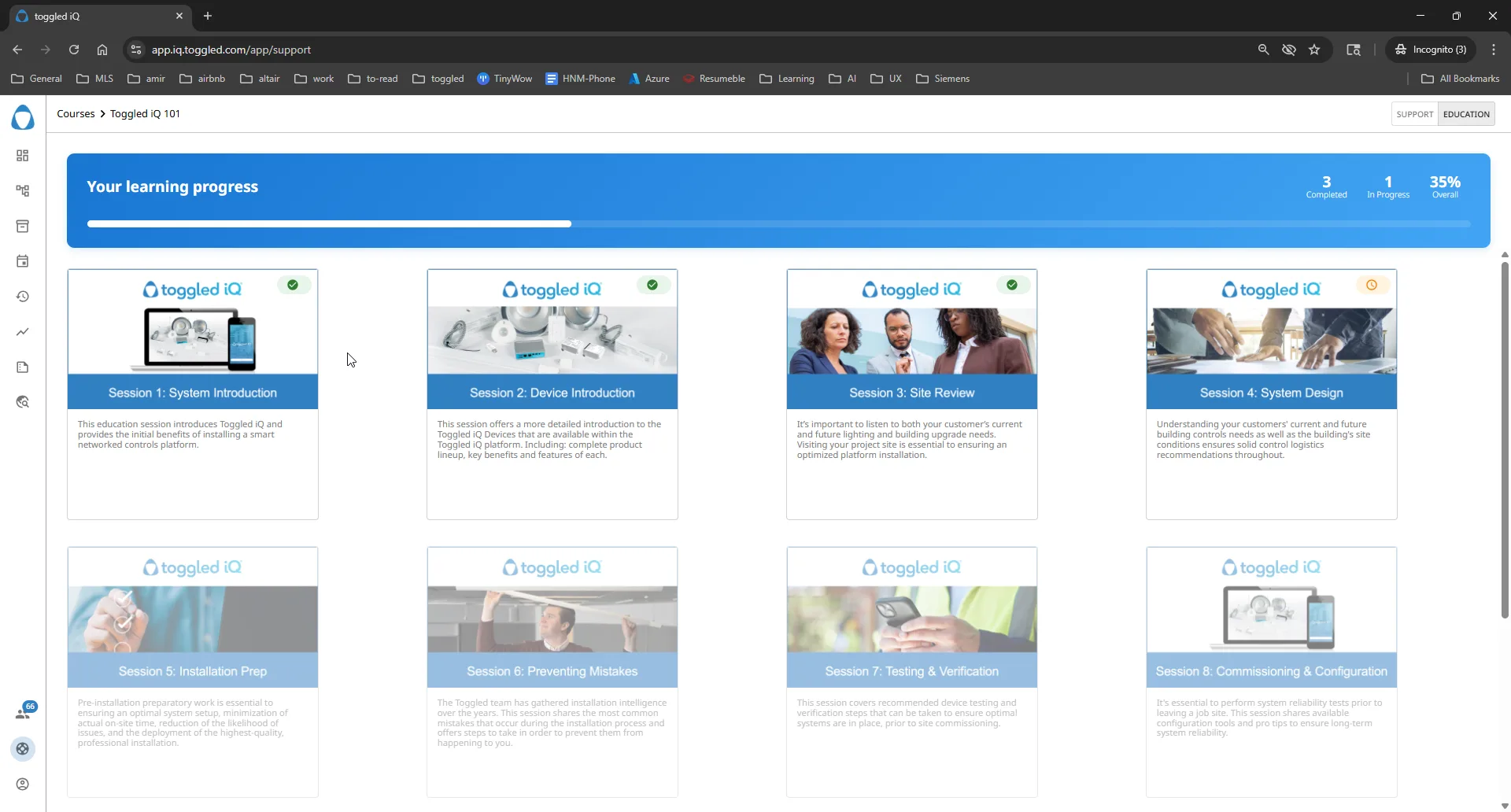Viewport: 1511px width, 812px height.
Task: Switch to the SUPPORT tab
Action: (x=1414, y=114)
